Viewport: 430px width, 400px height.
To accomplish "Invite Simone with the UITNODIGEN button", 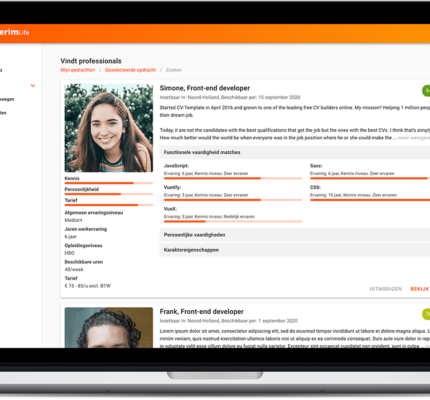I will [386, 289].
